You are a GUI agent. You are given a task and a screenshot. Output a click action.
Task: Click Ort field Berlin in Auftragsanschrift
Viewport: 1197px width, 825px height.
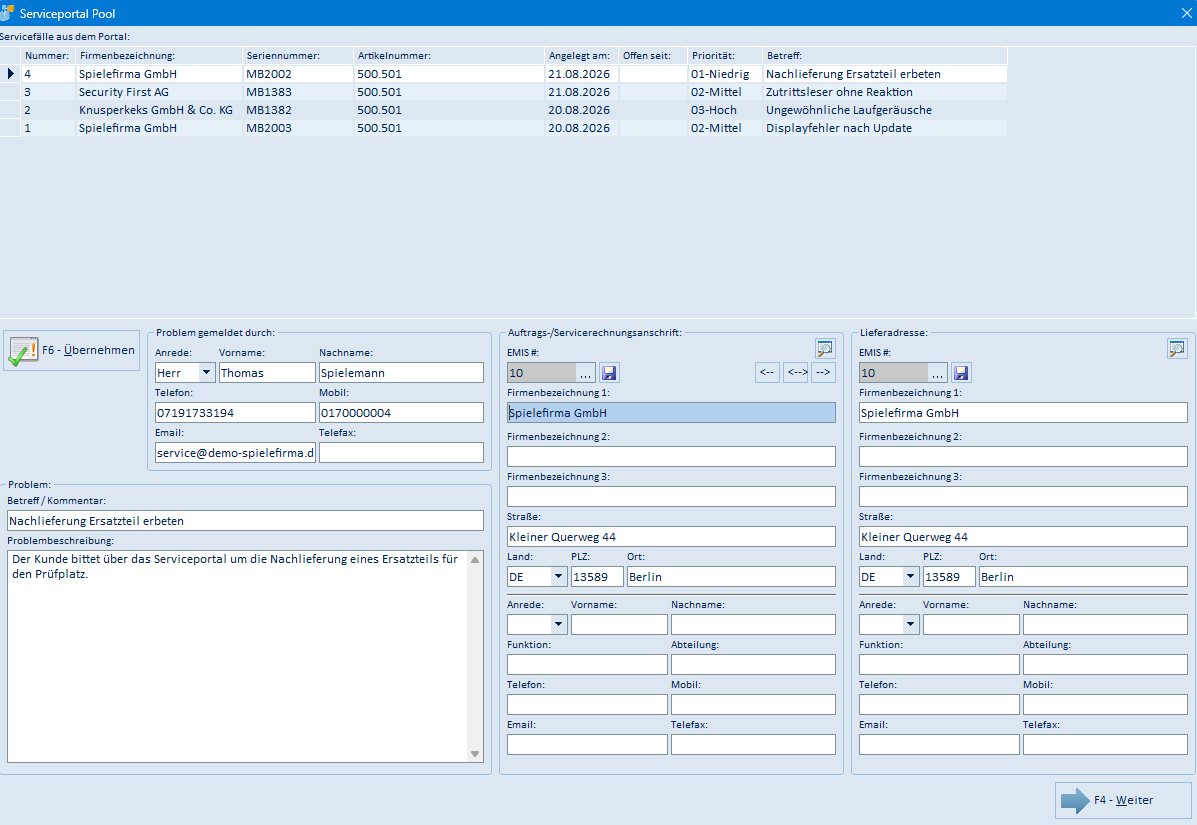point(731,576)
